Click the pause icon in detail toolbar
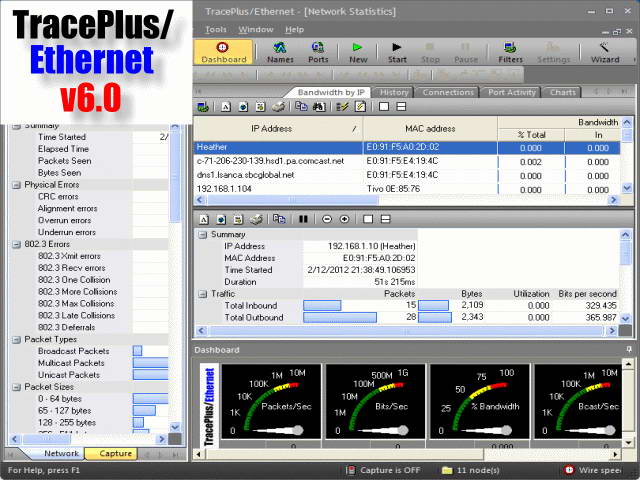 [303, 220]
